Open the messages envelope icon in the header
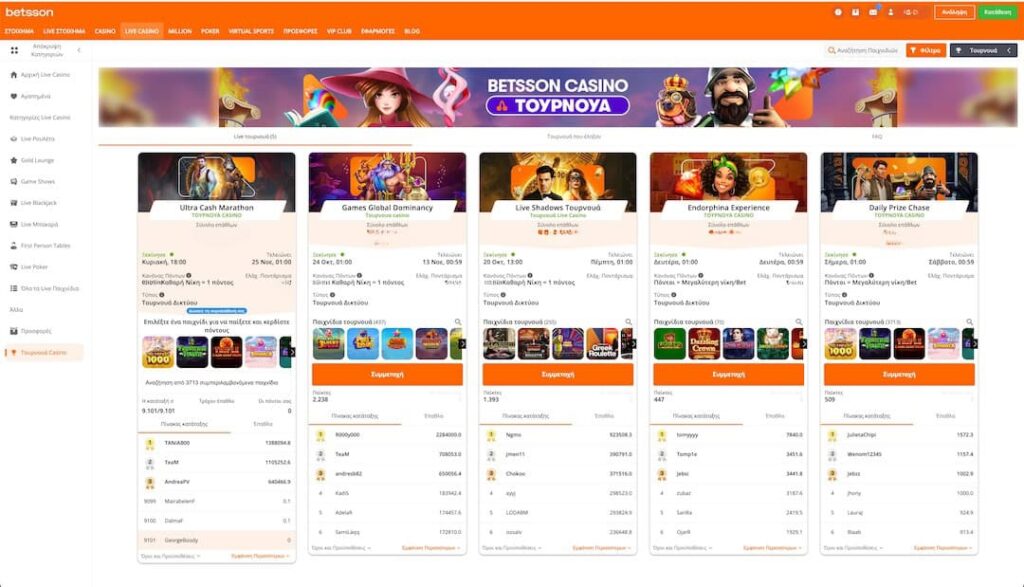This screenshot has width=1024, height=587. pos(873,12)
